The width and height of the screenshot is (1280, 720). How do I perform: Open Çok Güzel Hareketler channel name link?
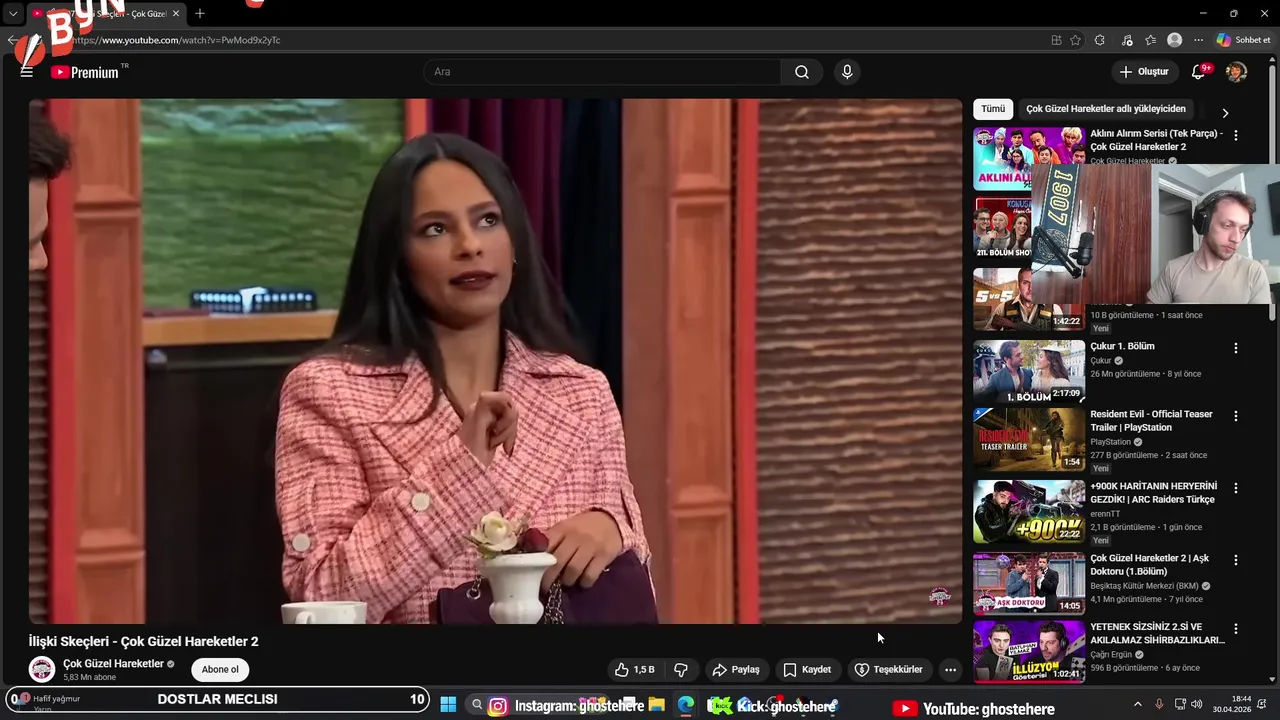tap(113, 664)
